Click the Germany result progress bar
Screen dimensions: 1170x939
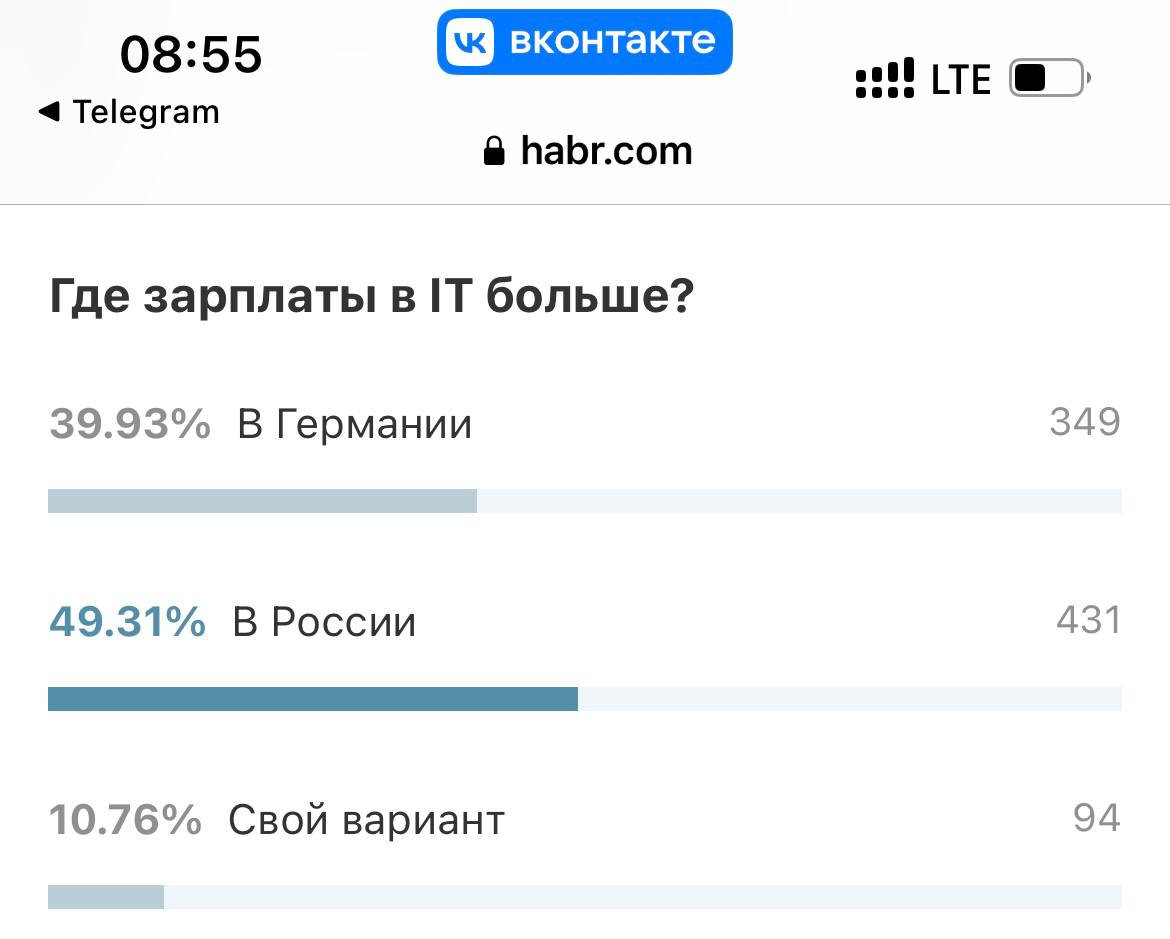click(x=584, y=501)
